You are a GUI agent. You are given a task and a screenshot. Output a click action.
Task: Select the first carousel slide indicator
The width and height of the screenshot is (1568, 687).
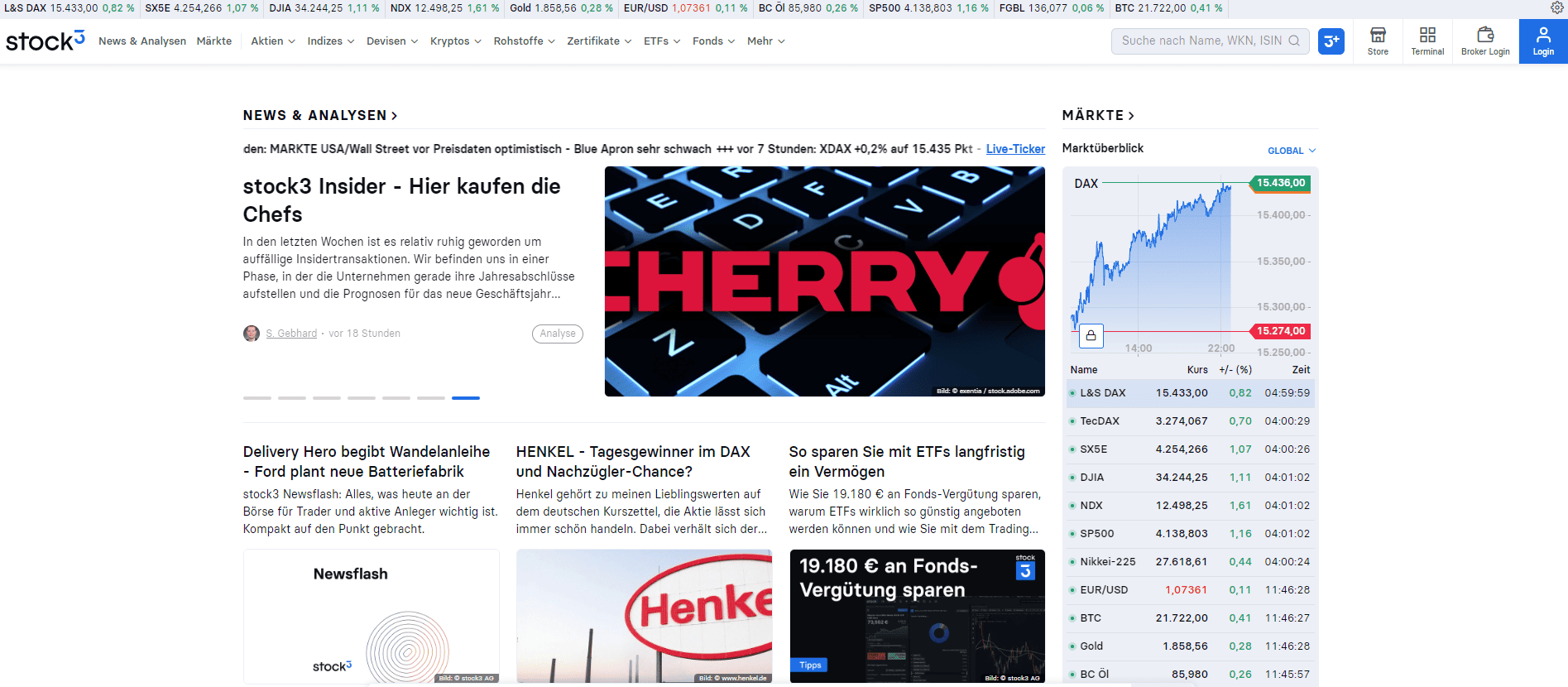pyautogui.click(x=257, y=398)
